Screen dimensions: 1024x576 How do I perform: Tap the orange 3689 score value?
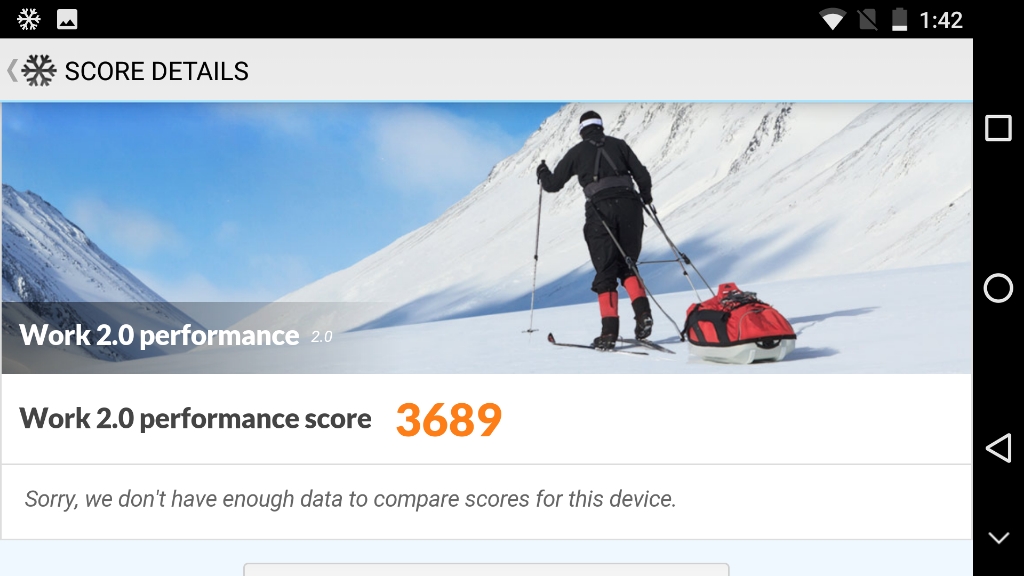coord(449,420)
